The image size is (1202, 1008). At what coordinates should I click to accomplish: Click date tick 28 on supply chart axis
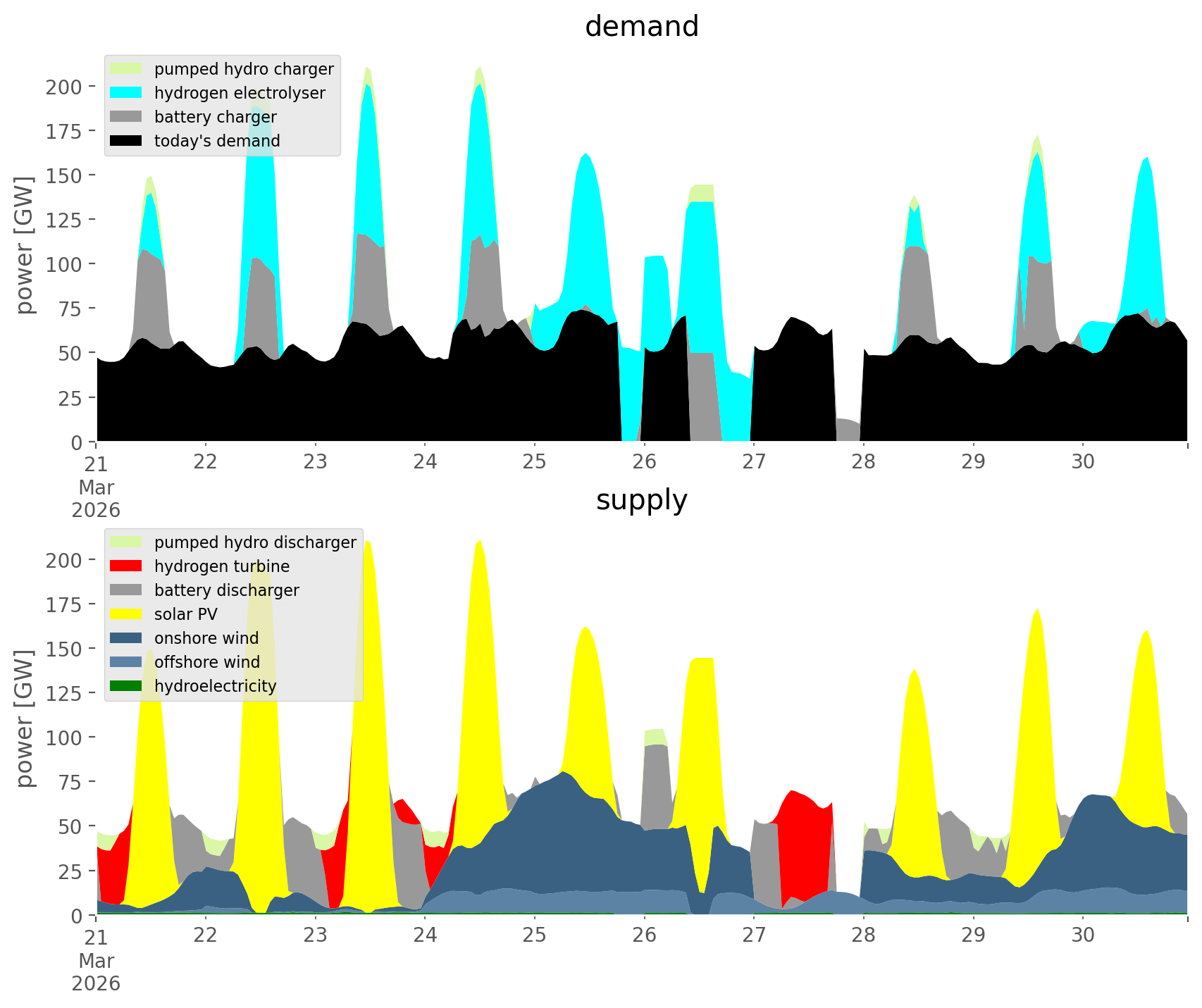coord(863,935)
